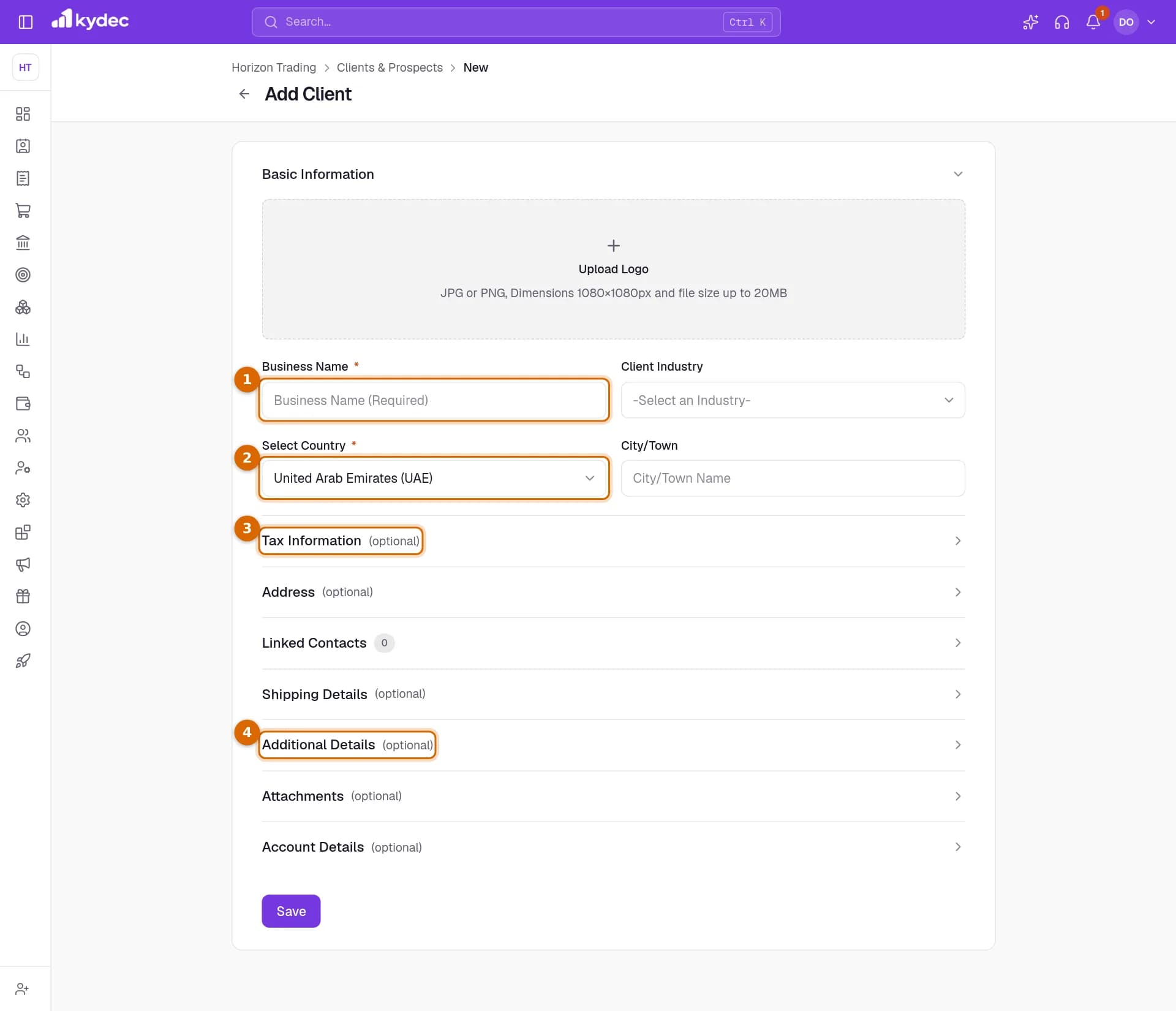Go to Horizon Trading breadcrumb

tap(274, 67)
